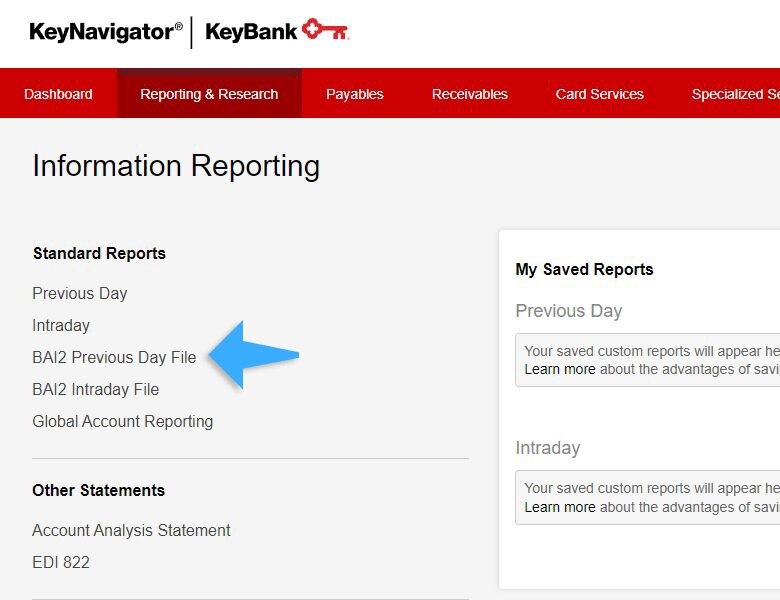This screenshot has width=780, height=600.
Task: Open the Dashboard tab
Action: 58,94
